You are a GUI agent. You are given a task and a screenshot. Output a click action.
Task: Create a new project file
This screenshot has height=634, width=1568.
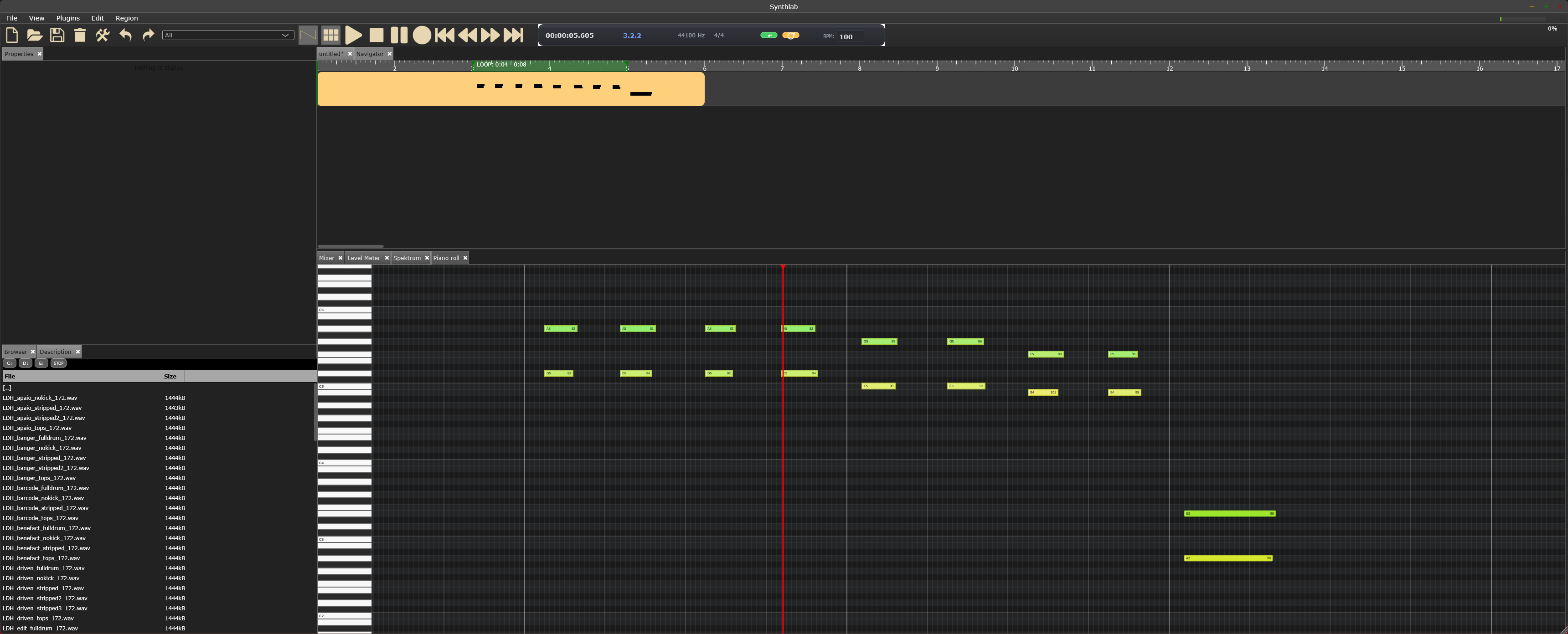pos(11,35)
